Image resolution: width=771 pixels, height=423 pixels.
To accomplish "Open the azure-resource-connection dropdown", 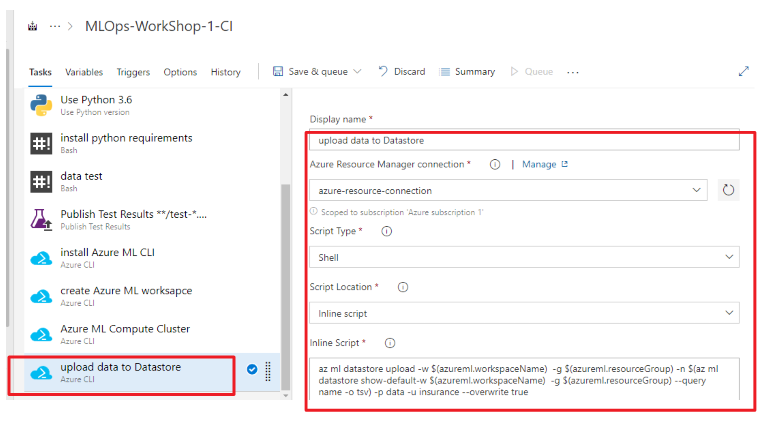I will [508, 190].
